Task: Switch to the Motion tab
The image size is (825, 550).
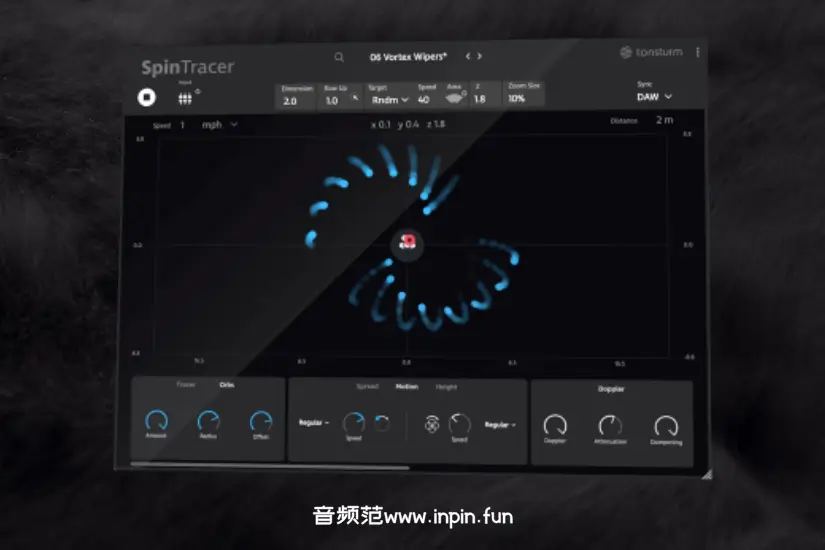Action: click(407, 387)
